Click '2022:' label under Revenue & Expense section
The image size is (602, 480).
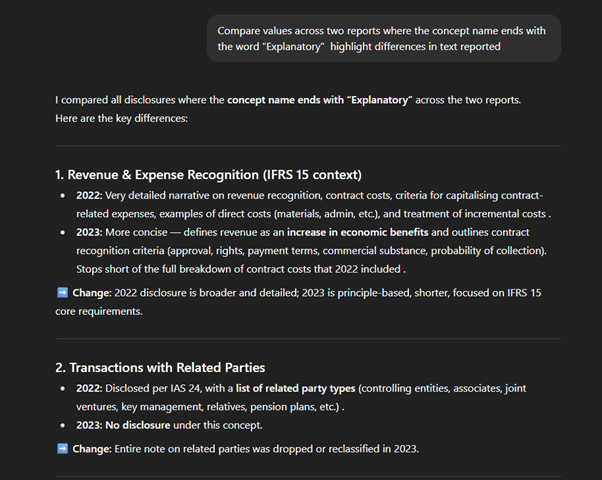point(91,194)
